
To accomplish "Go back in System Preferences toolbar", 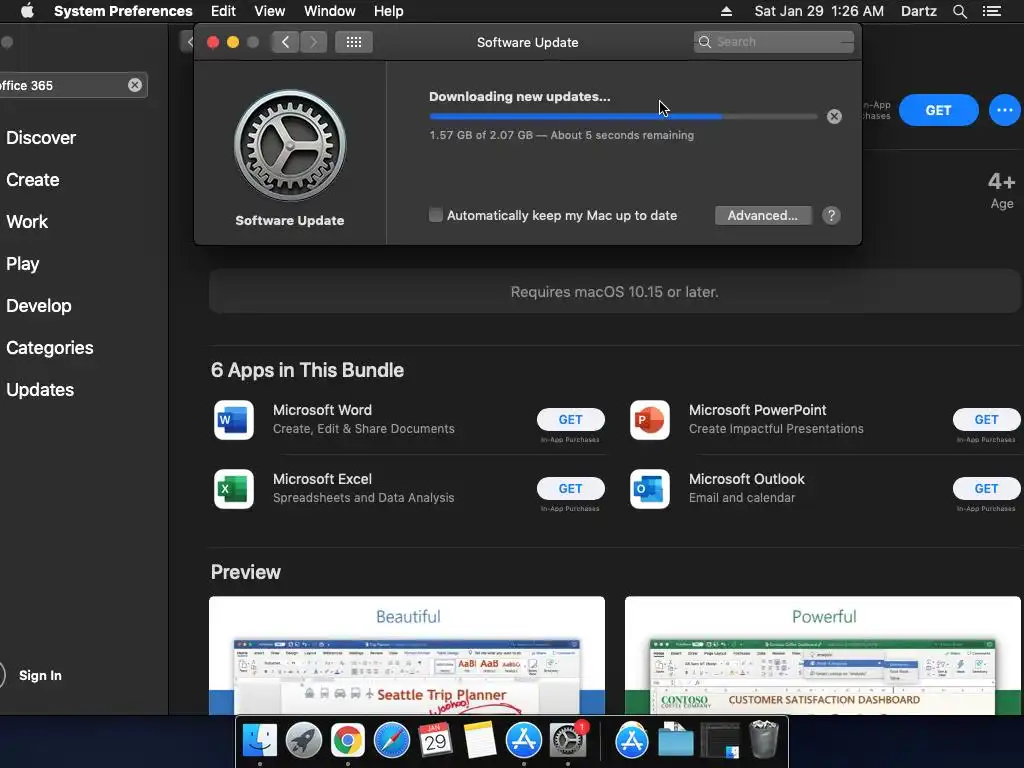I will pyautogui.click(x=285, y=42).
